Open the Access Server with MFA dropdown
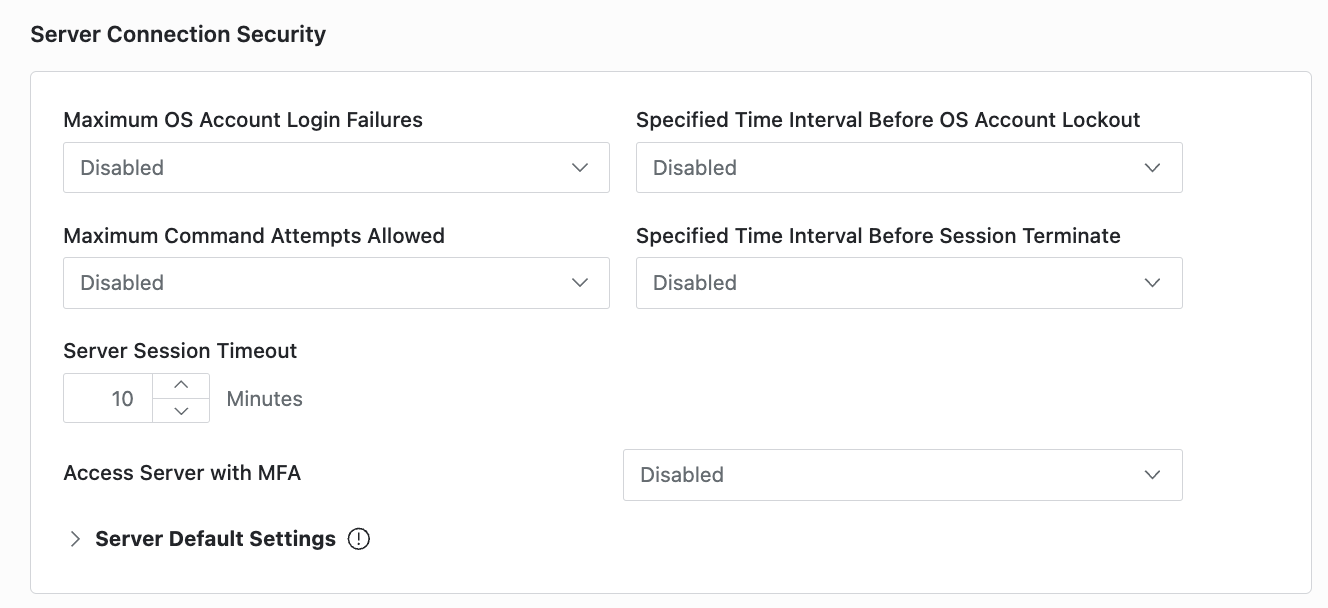The height and width of the screenshot is (608, 1328). pos(902,475)
